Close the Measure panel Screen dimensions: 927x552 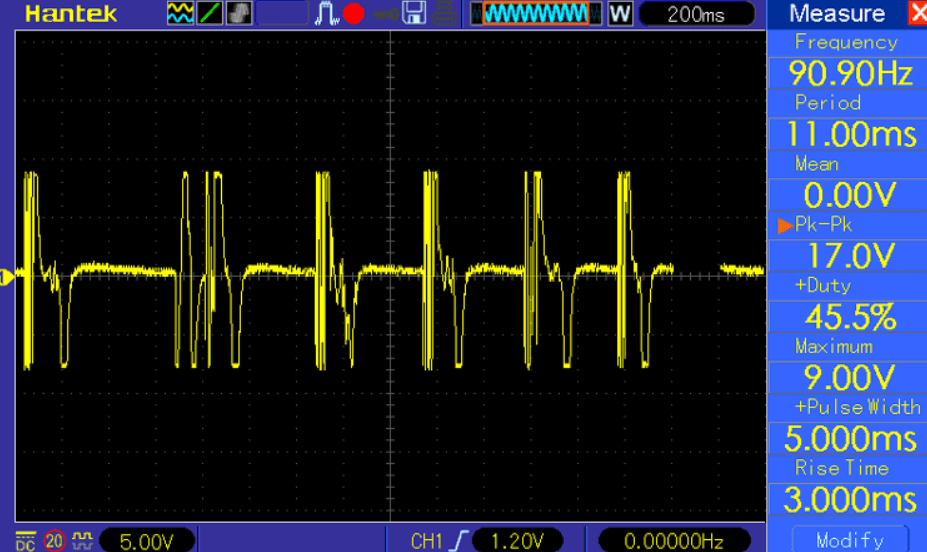916,14
